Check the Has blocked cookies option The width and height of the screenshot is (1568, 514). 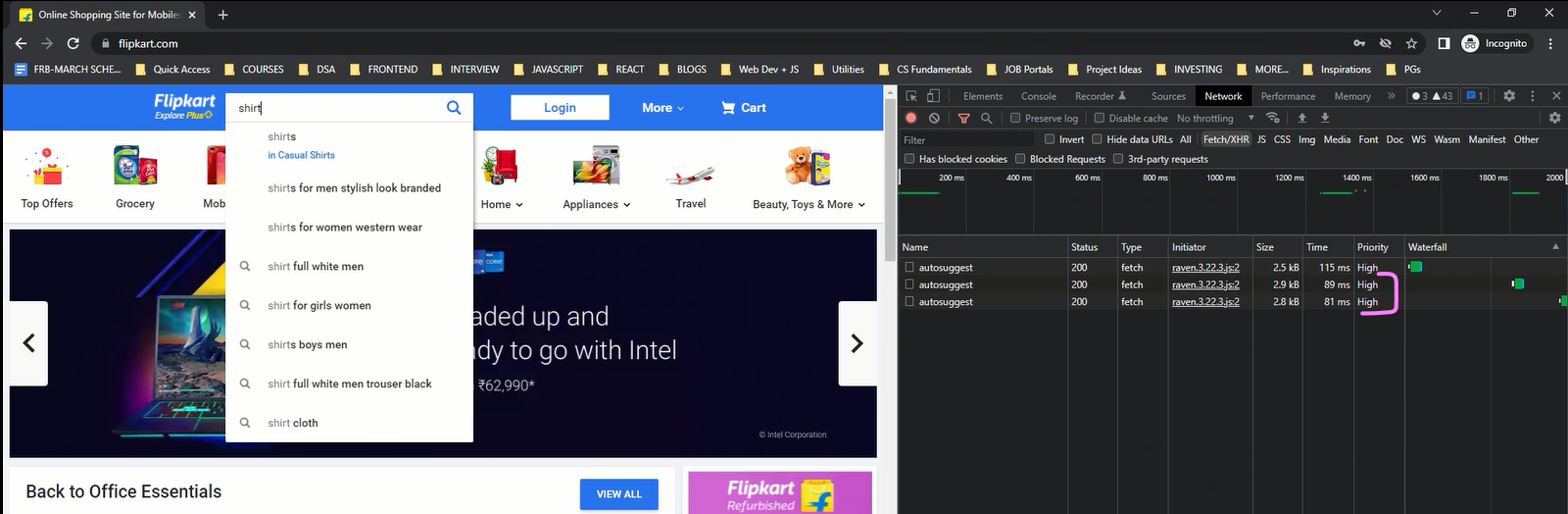(x=909, y=159)
